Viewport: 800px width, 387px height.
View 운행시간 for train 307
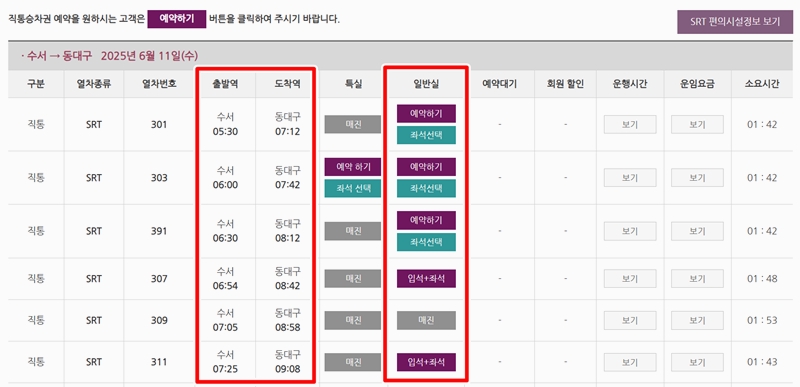630,278
